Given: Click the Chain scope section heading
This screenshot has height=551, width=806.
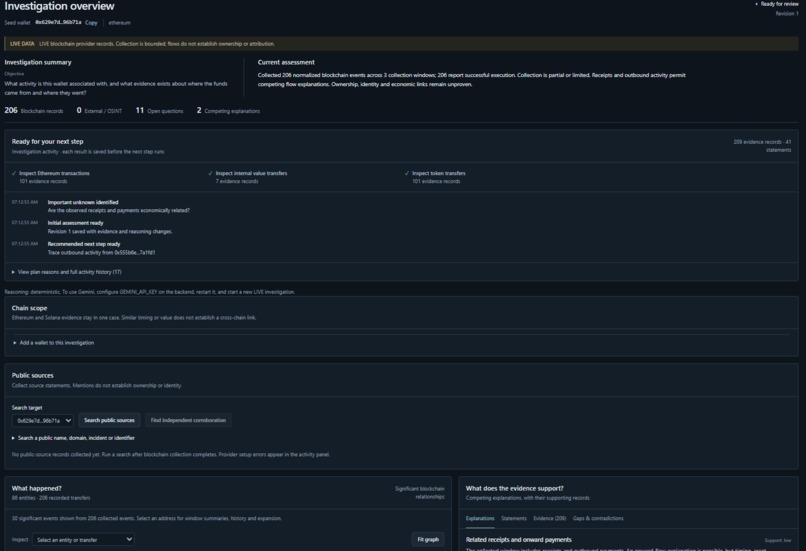Looking at the screenshot, I should pyautogui.click(x=29, y=308).
